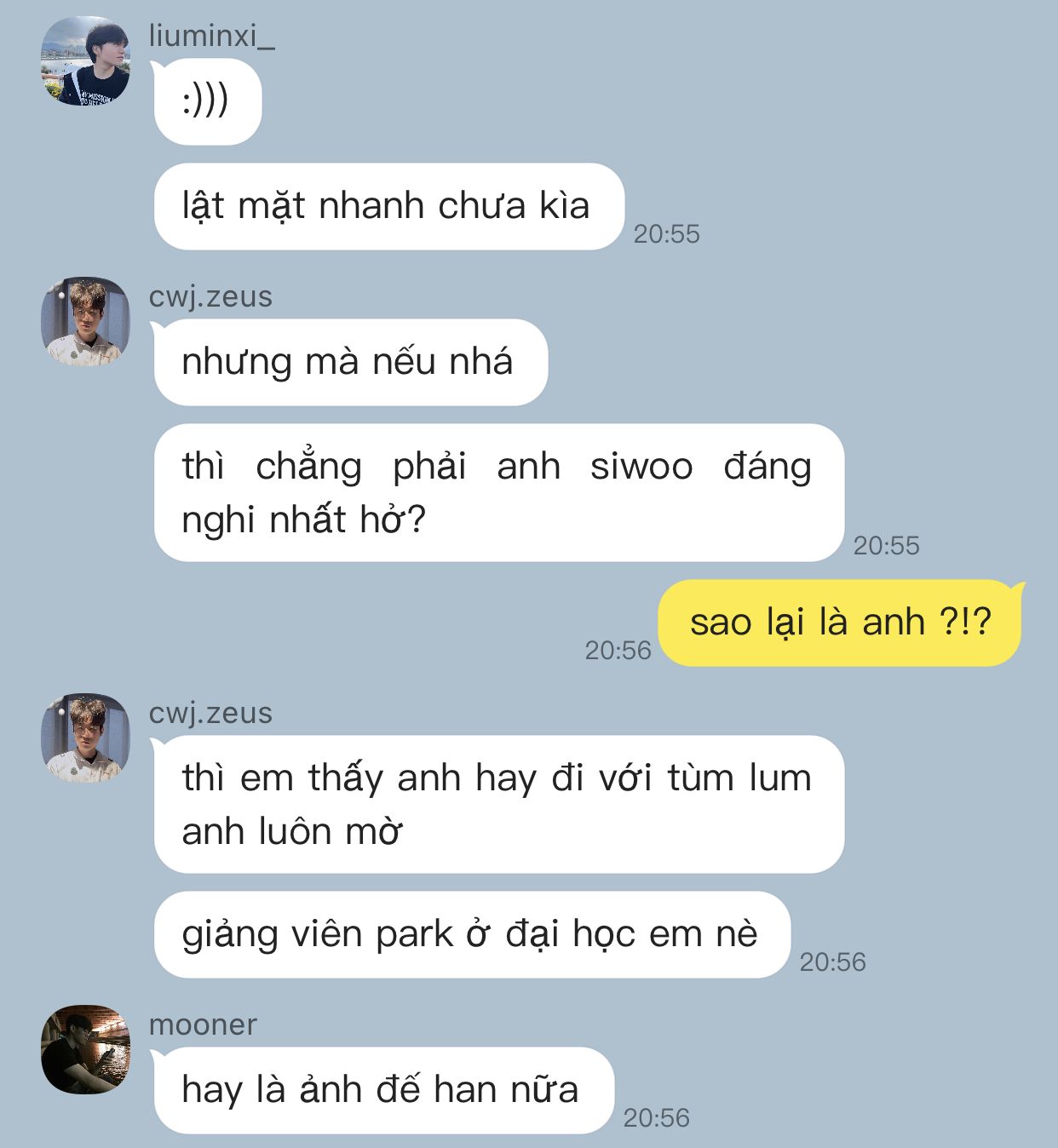Select message mentioning "tùm lum anh luôn mờ"

[x=498, y=804]
